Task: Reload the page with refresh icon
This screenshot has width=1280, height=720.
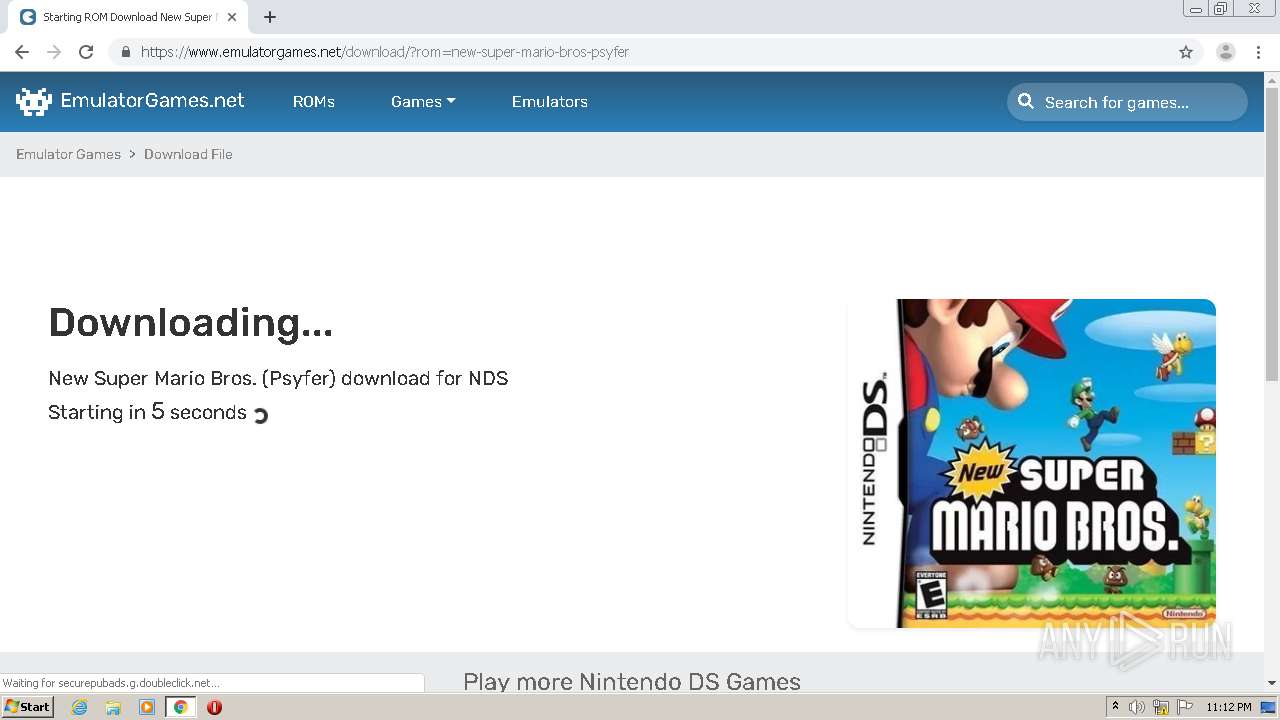Action: click(86, 52)
